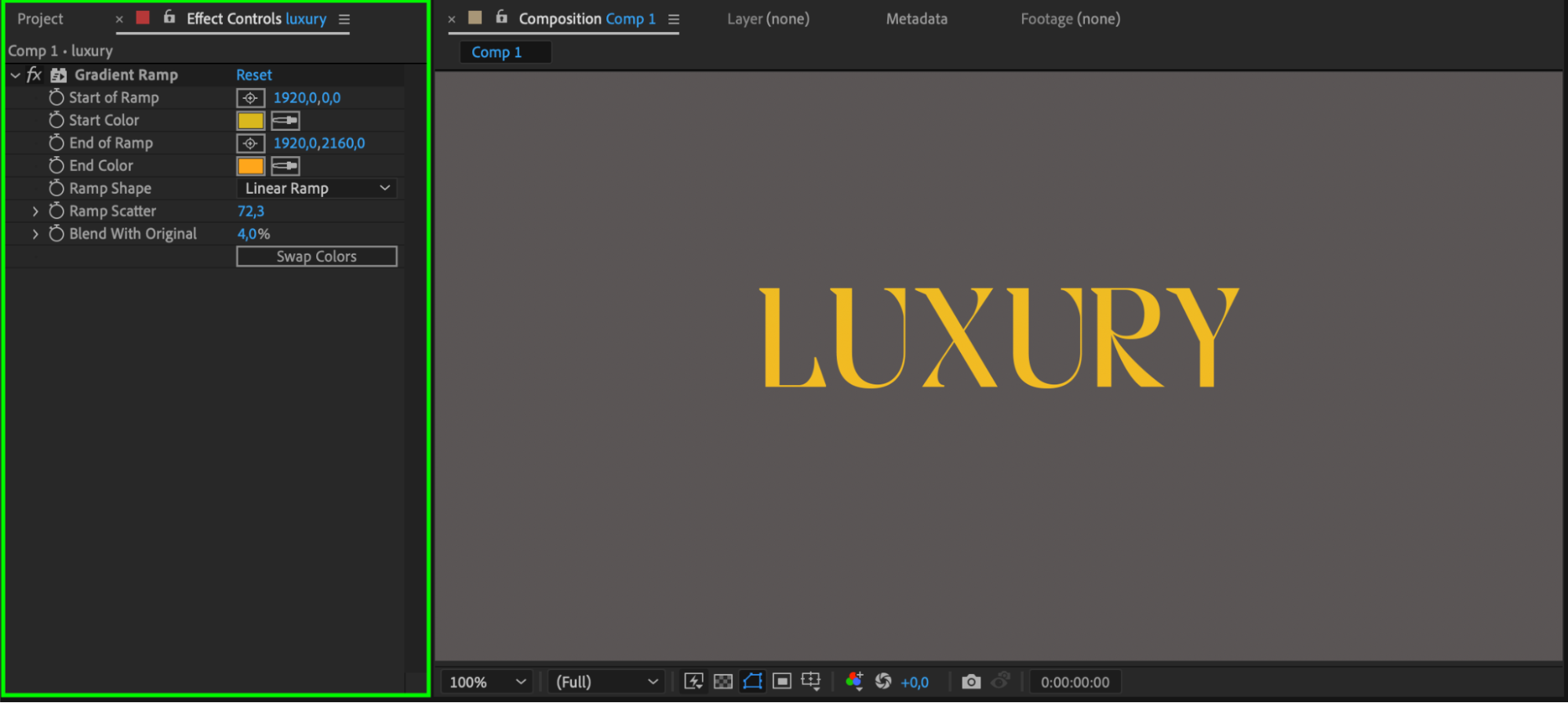Open the Start Color swatch
This screenshot has width=1568, height=703.
coord(250,121)
